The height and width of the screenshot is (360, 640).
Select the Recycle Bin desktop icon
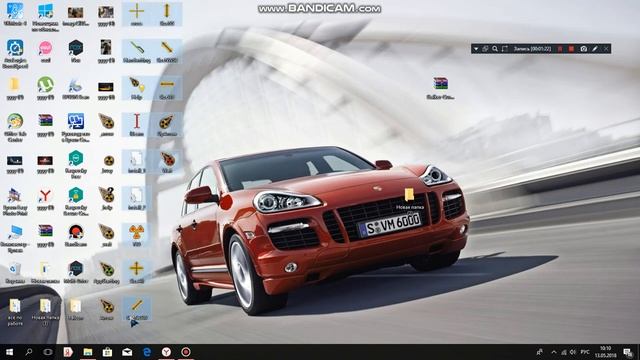pos(15,273)
